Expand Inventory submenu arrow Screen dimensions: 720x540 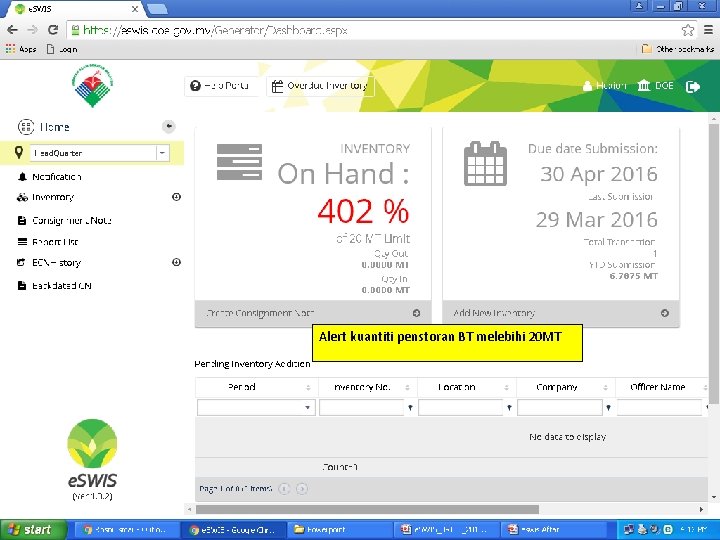pos(176,197)
